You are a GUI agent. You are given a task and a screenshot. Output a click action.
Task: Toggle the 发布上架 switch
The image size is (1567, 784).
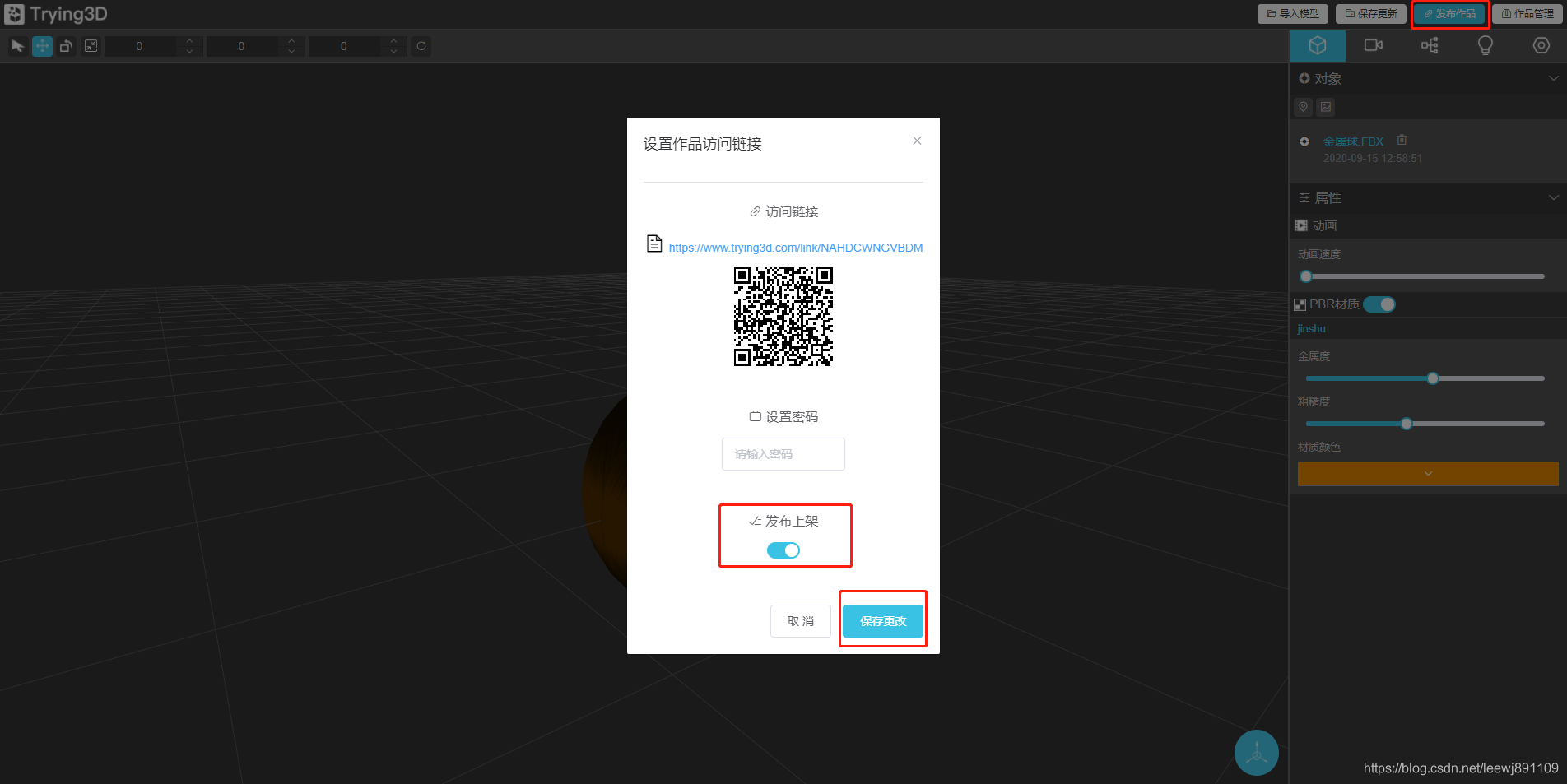click(x=783, y=550)
